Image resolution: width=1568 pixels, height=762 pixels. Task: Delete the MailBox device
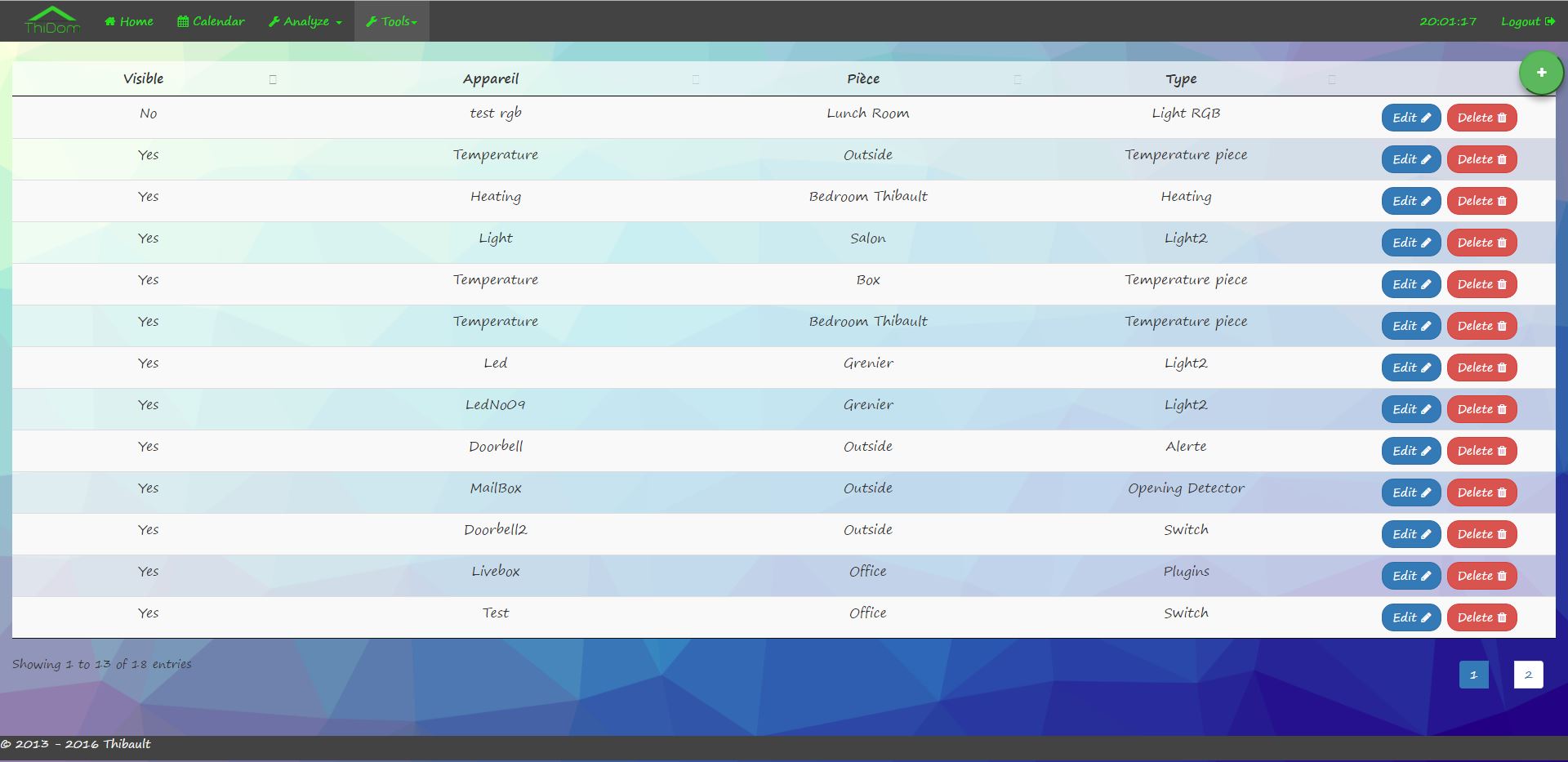click(x=1482, y=492)
